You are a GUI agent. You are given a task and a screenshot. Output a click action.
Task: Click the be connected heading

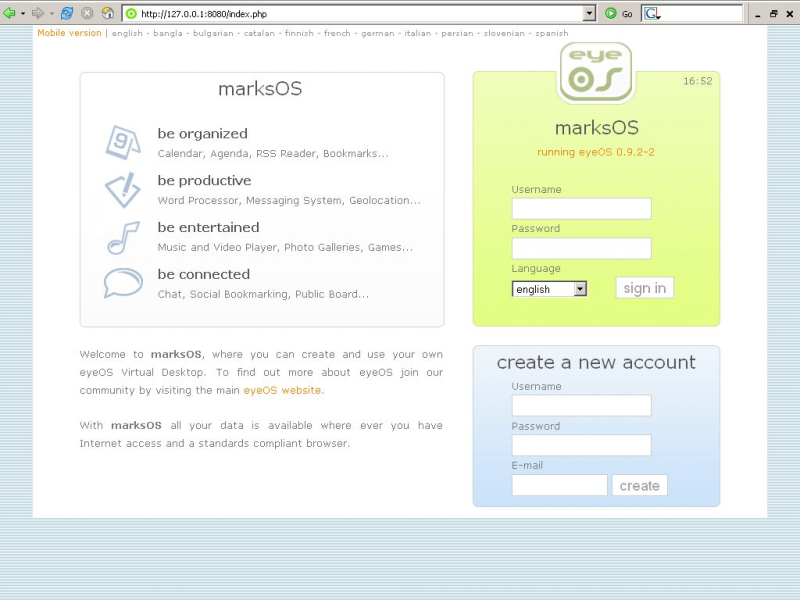pos(204,274)
